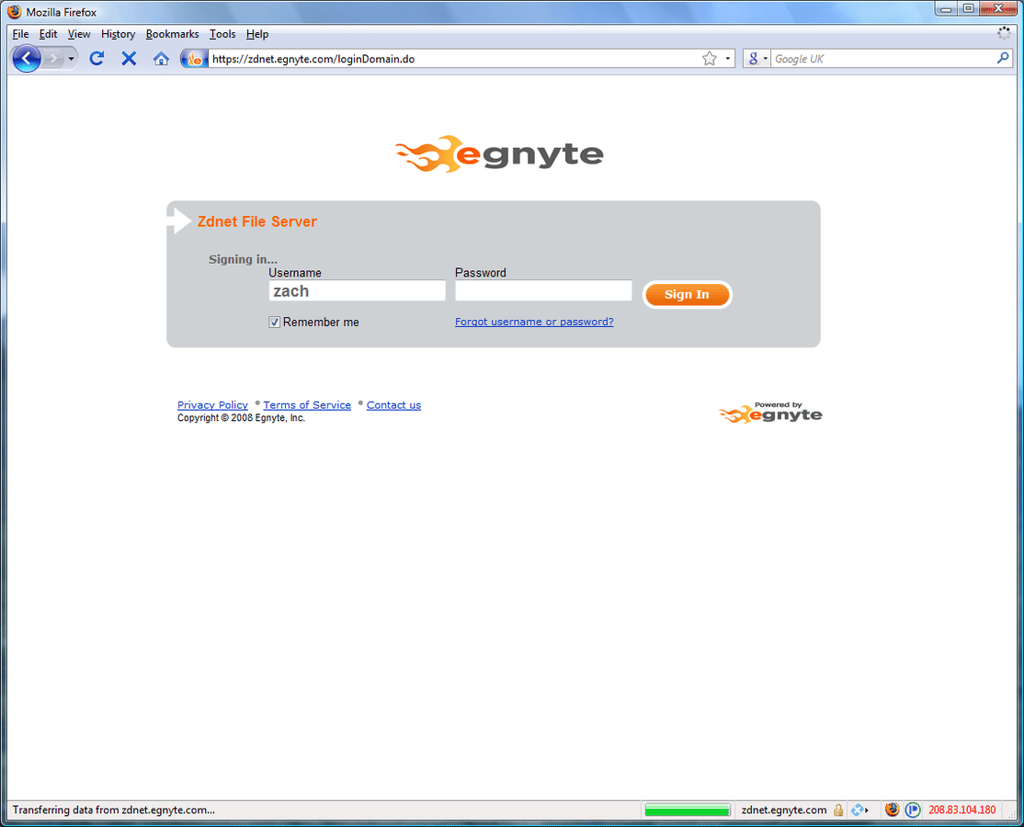This screenshot has width=1024, height=827.
Task: Go back to the previous page
Action: [26, 59]
